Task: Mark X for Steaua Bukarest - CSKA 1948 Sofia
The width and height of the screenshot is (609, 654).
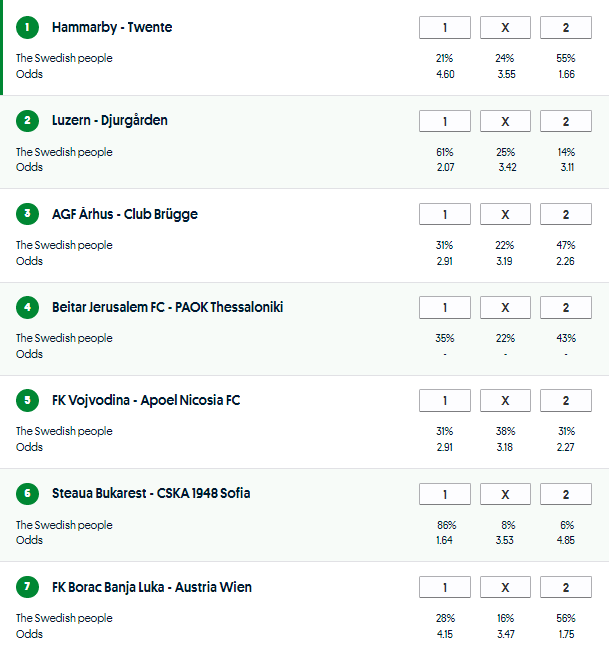Action: coord(505,494)
